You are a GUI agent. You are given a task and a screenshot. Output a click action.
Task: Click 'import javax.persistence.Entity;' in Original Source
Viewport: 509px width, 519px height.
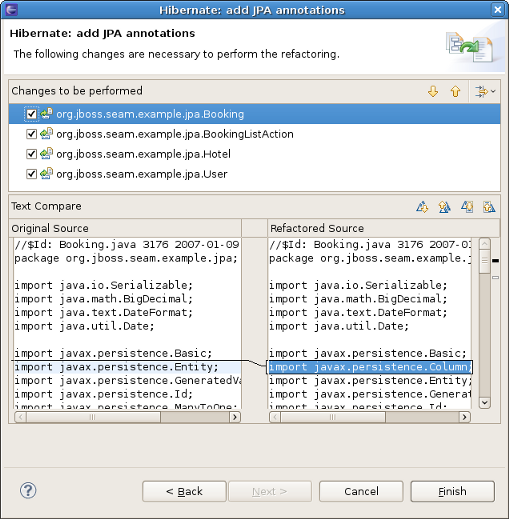point(116,367)
